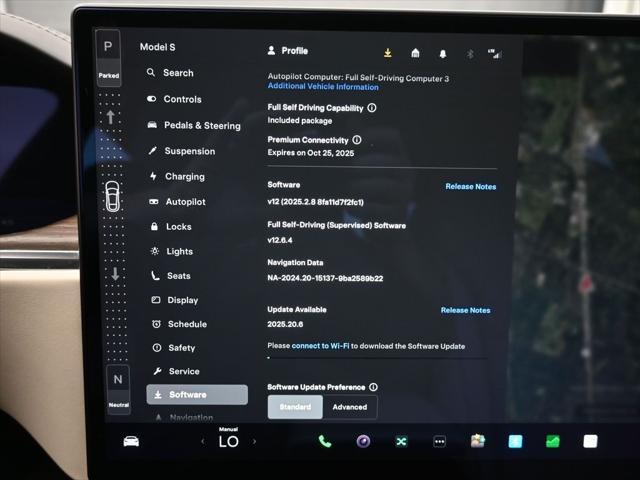Viewport: 640px width, 480px height.
Task: Open Additional Vehicle Information link
Action: [x=323, y=87]
